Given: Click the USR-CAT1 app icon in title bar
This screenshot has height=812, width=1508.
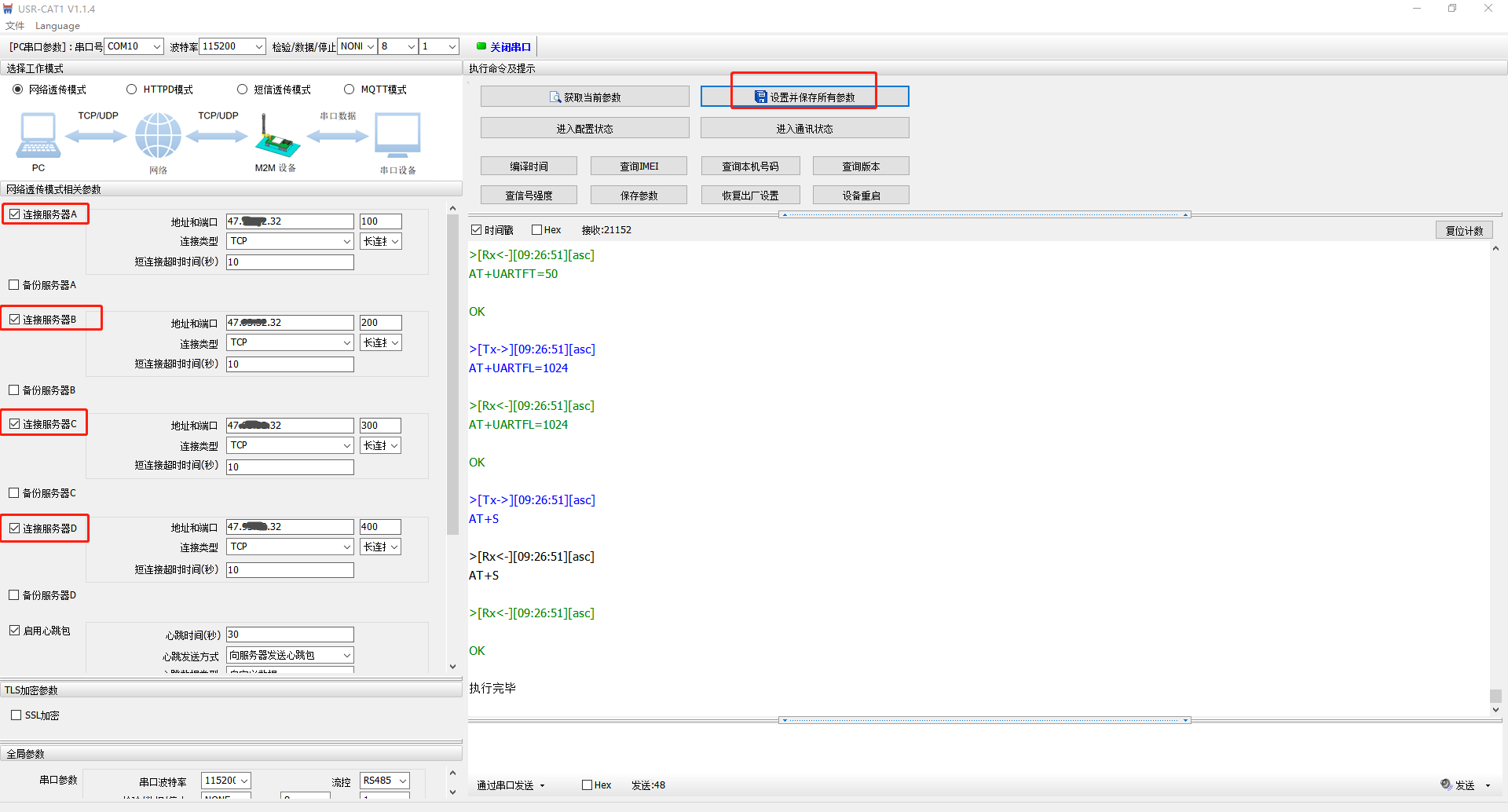Looking at the screenshot, I should pos(9,9).
